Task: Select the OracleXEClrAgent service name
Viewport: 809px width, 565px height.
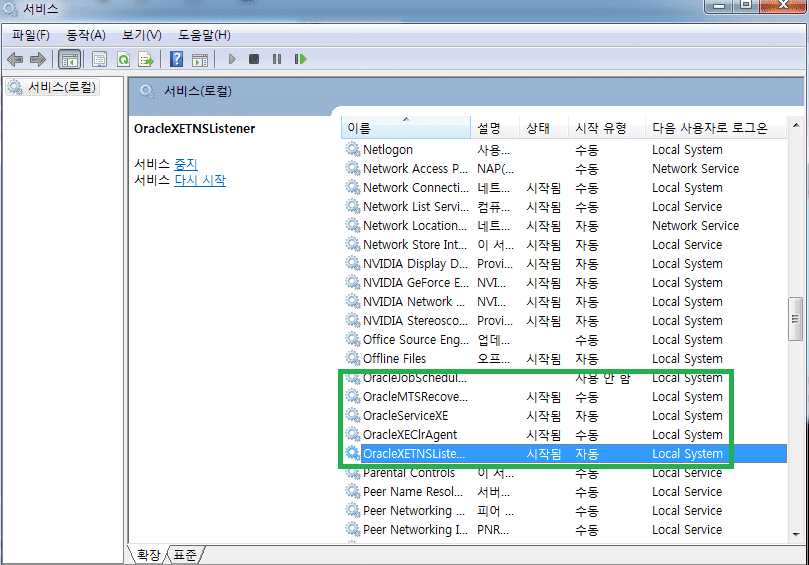Action: pyautogui.click(x=410, y=434)
